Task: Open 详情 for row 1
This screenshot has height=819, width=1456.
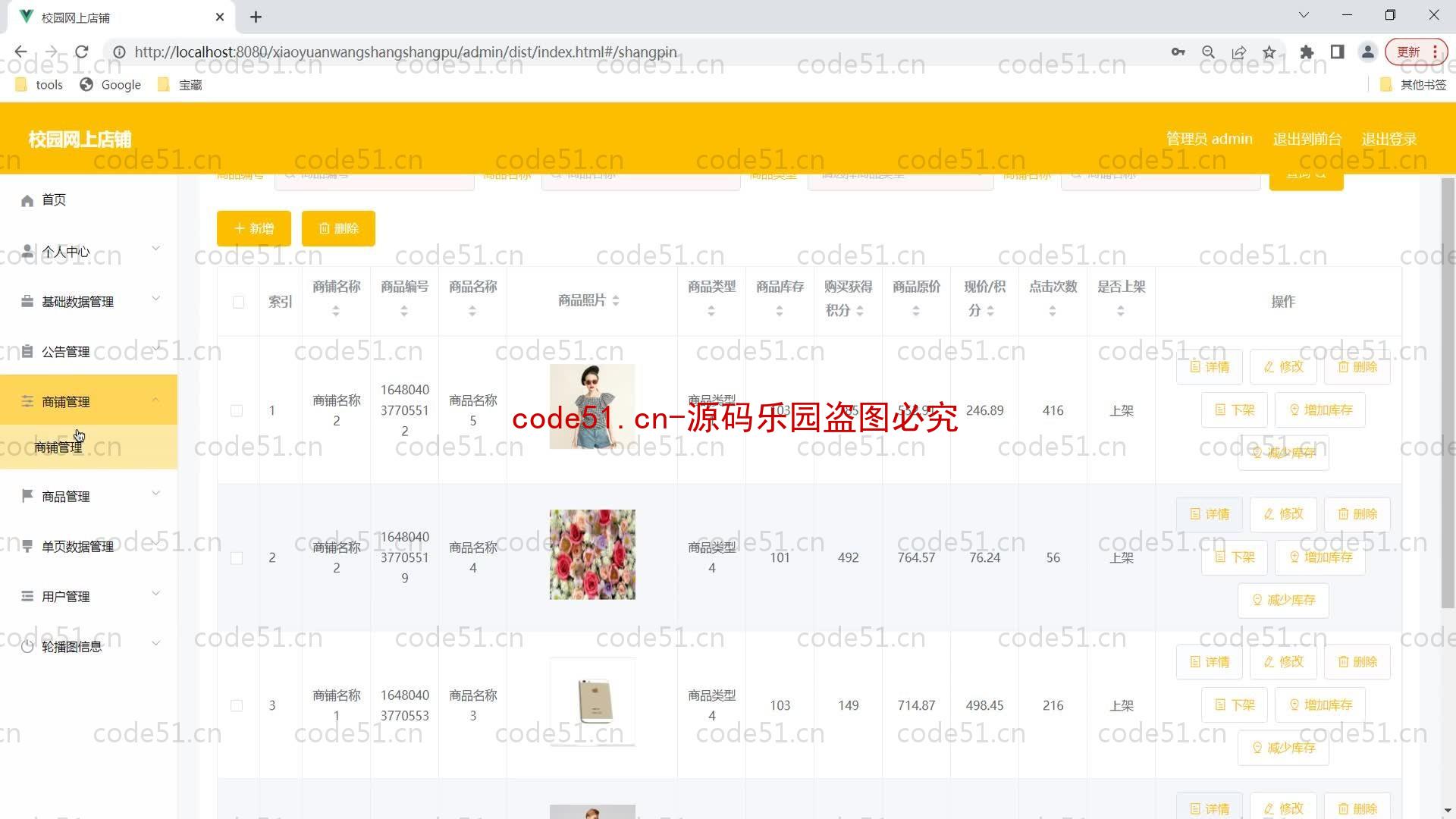Action: click(x=1210, y=367)
